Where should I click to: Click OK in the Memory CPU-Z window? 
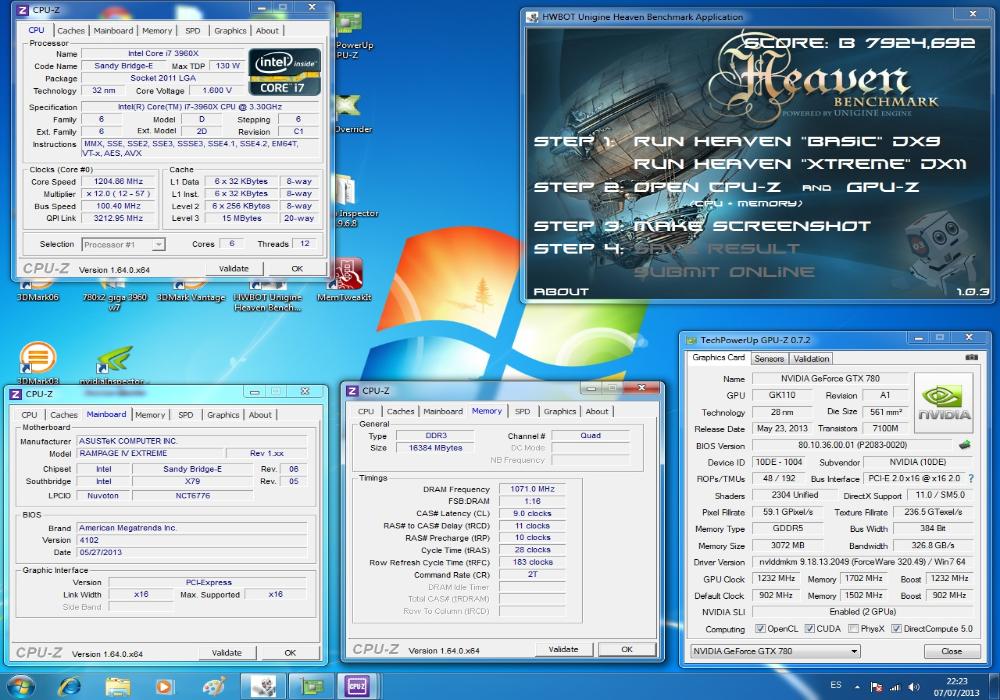coord(627,649)
